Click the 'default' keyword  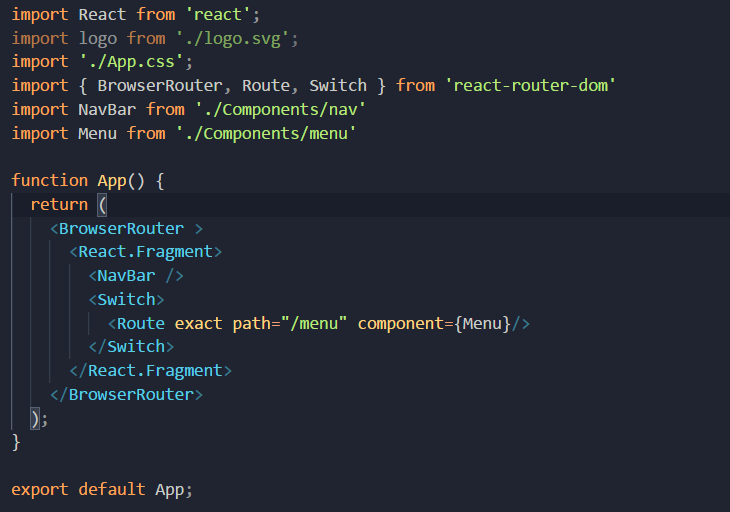point(112,489)
